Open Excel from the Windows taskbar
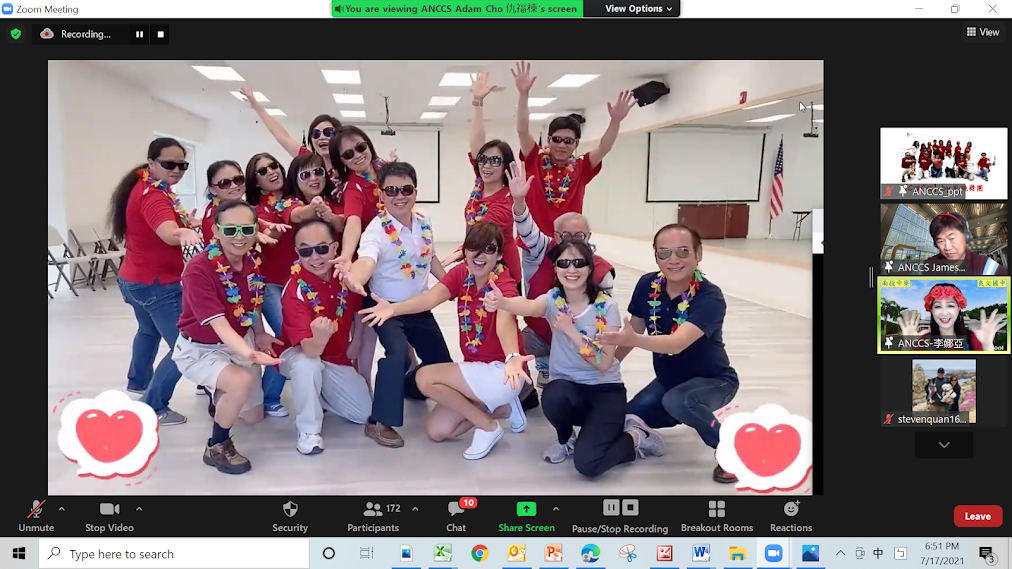Image resolution: width=1012 pixels, height=569 pixels. [x=442, y=553]
